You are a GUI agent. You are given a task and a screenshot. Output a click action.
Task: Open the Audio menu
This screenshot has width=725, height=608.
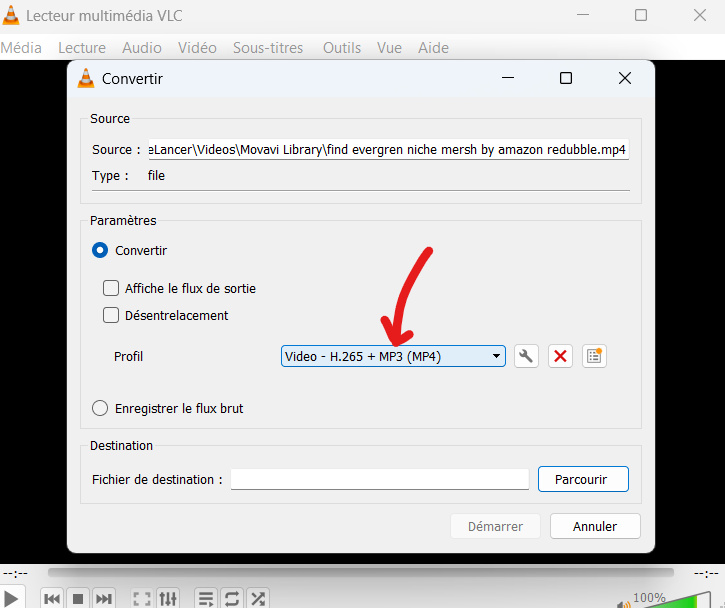142,48
